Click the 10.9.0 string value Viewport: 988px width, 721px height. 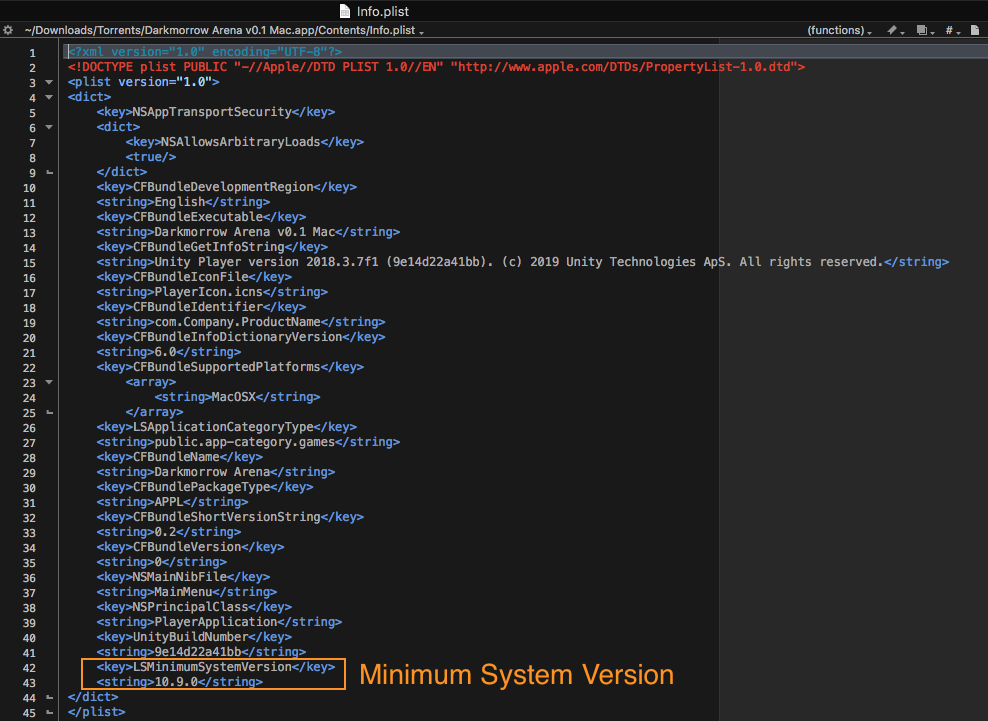[x=180, y=682]
